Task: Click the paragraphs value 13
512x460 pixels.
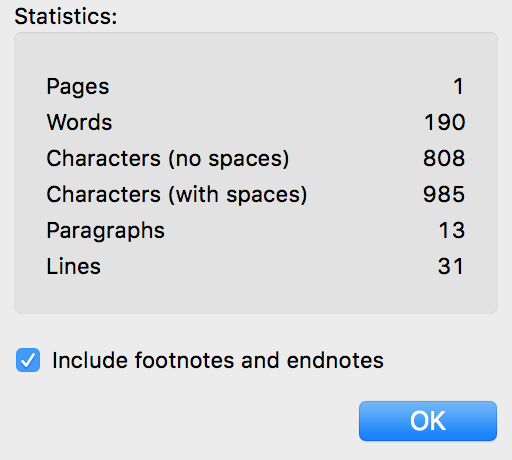Action: click(452, 230)
